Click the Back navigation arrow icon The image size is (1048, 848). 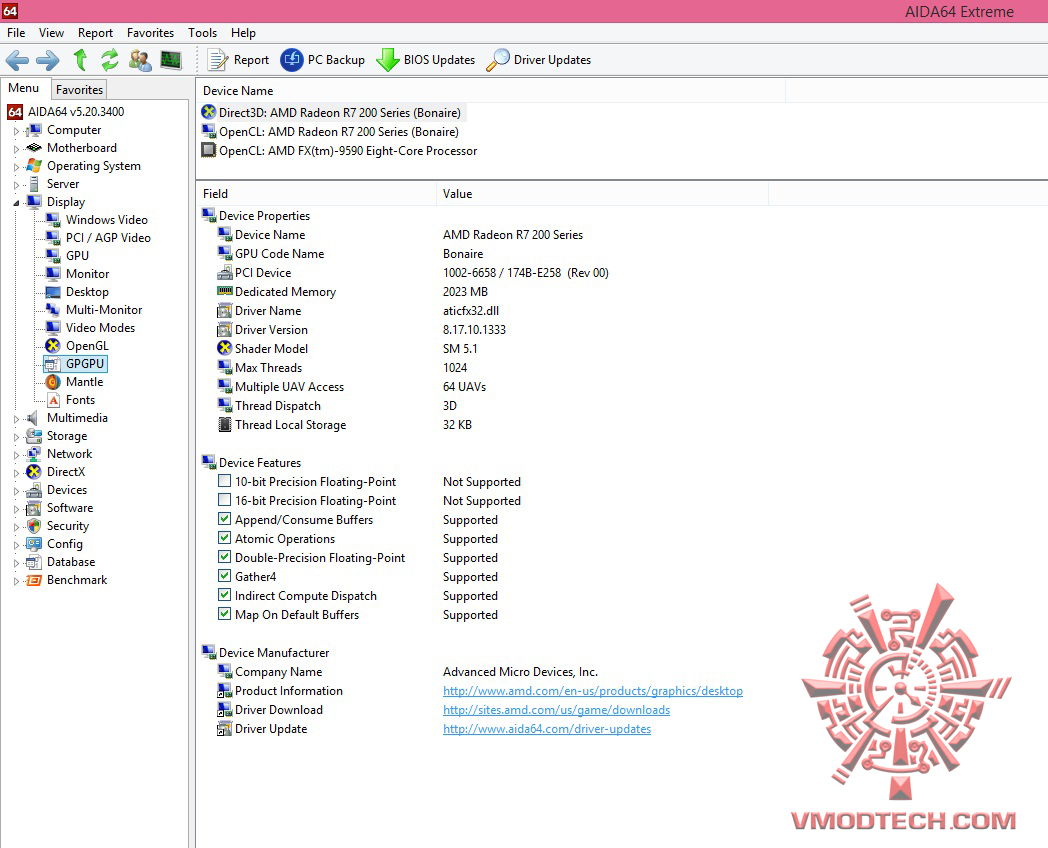[x=17, y=60]
